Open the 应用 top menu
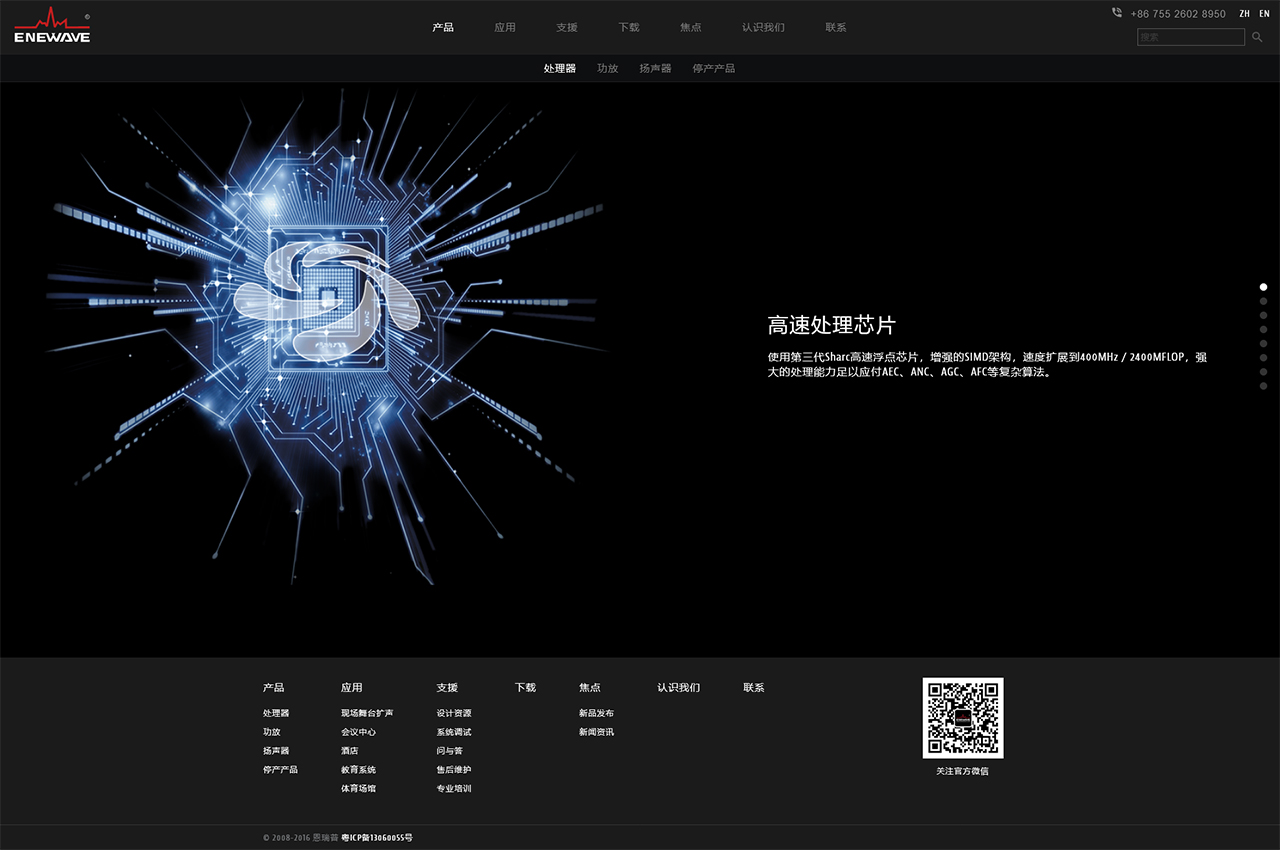Viewport: 1280px width, 850px height. click(x=505, y=27)
